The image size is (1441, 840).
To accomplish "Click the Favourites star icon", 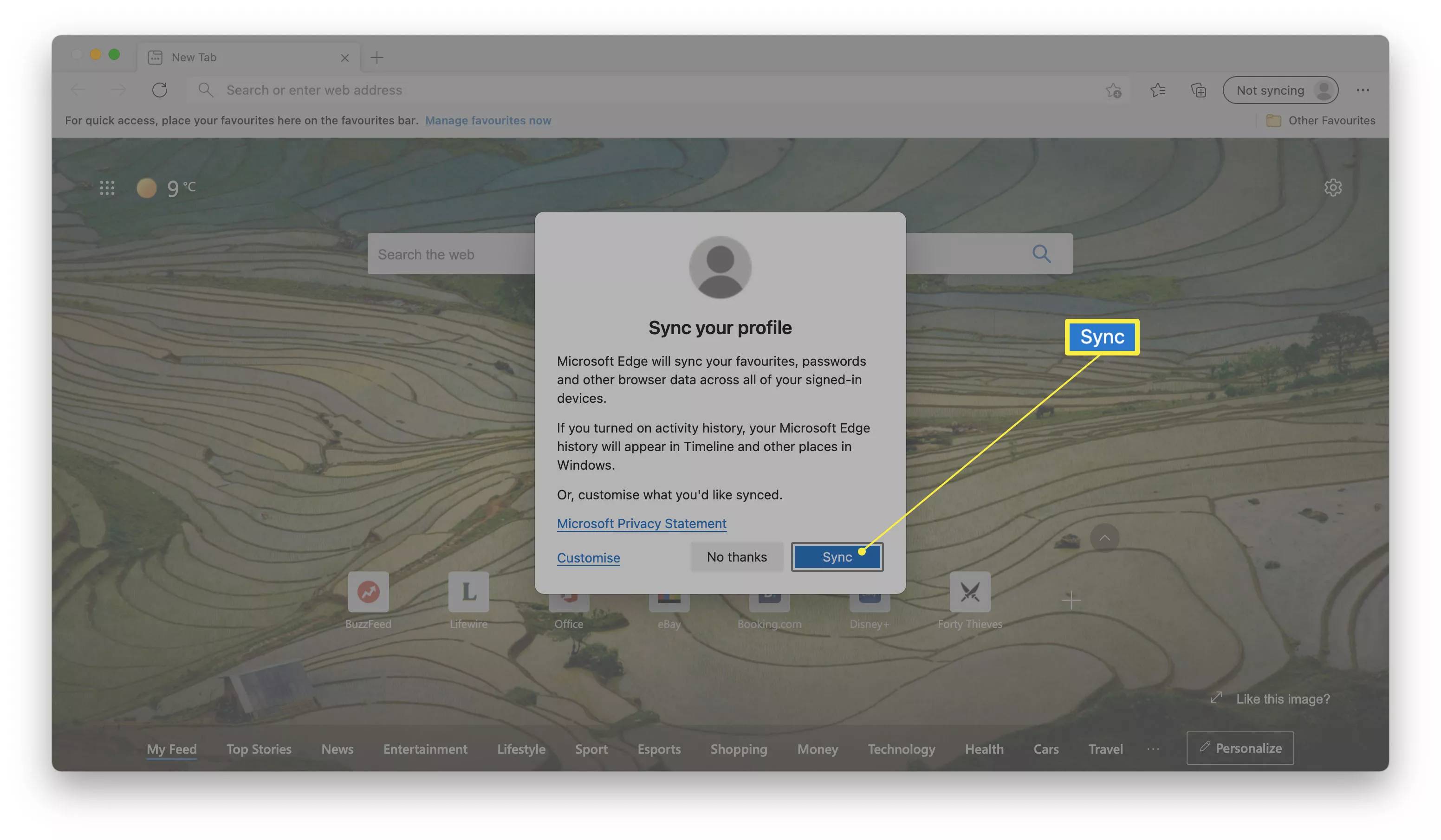I will [x=1157, y=91].
